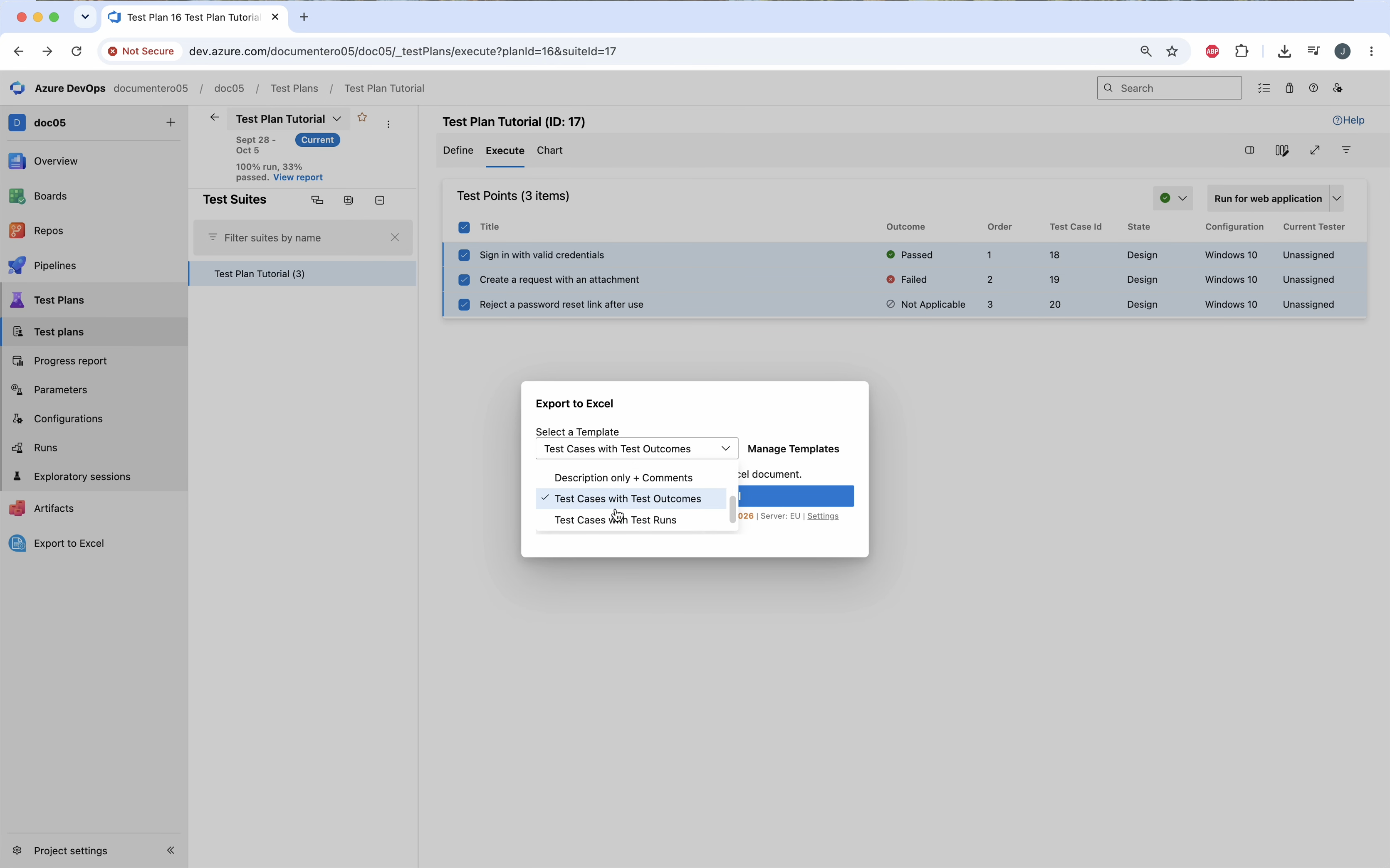Image resolution: width=1390 pixels, height=868 pixels.
Task: Collapse all test suites icon
Action: pyautogui.click(x=380, y=200)
